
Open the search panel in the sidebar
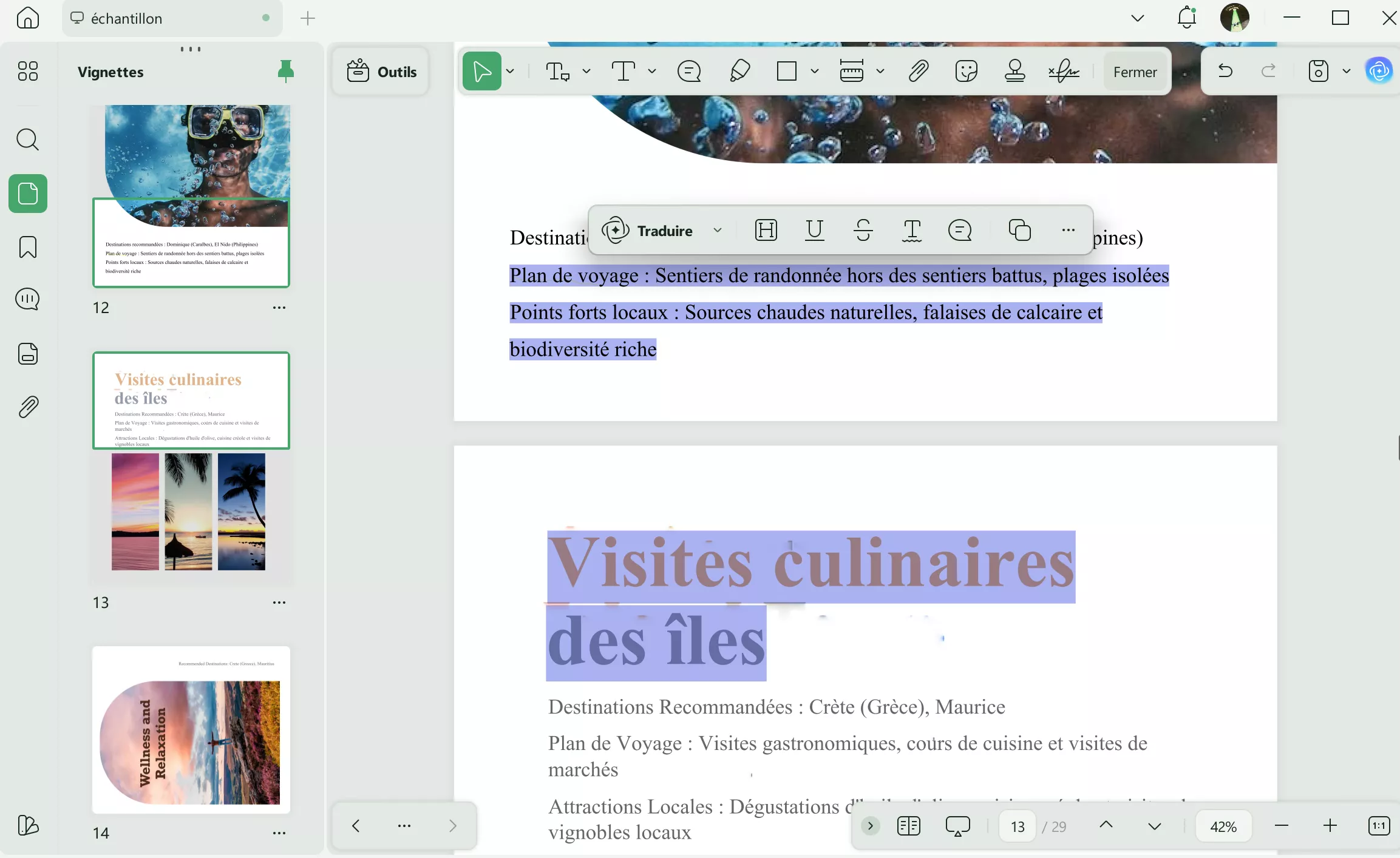(x=27, y=140)
